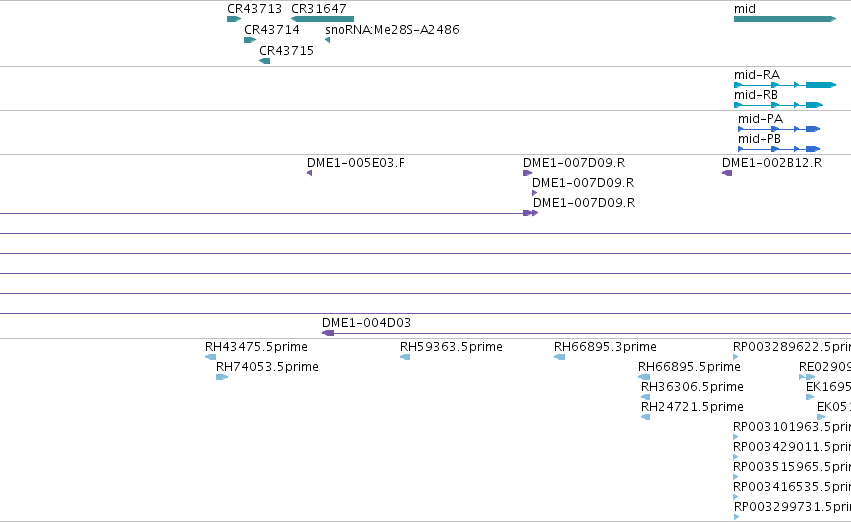Click the RP003429011.5prime feature arrow
This screenshot has height=522, width=851.
[735, 457]
